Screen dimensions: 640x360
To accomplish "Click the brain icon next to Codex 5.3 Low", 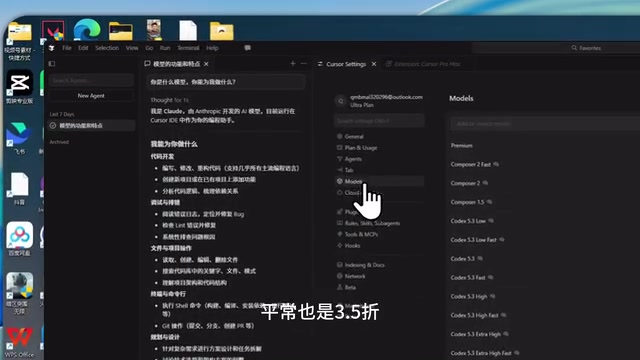I will (x=491, y=221).
